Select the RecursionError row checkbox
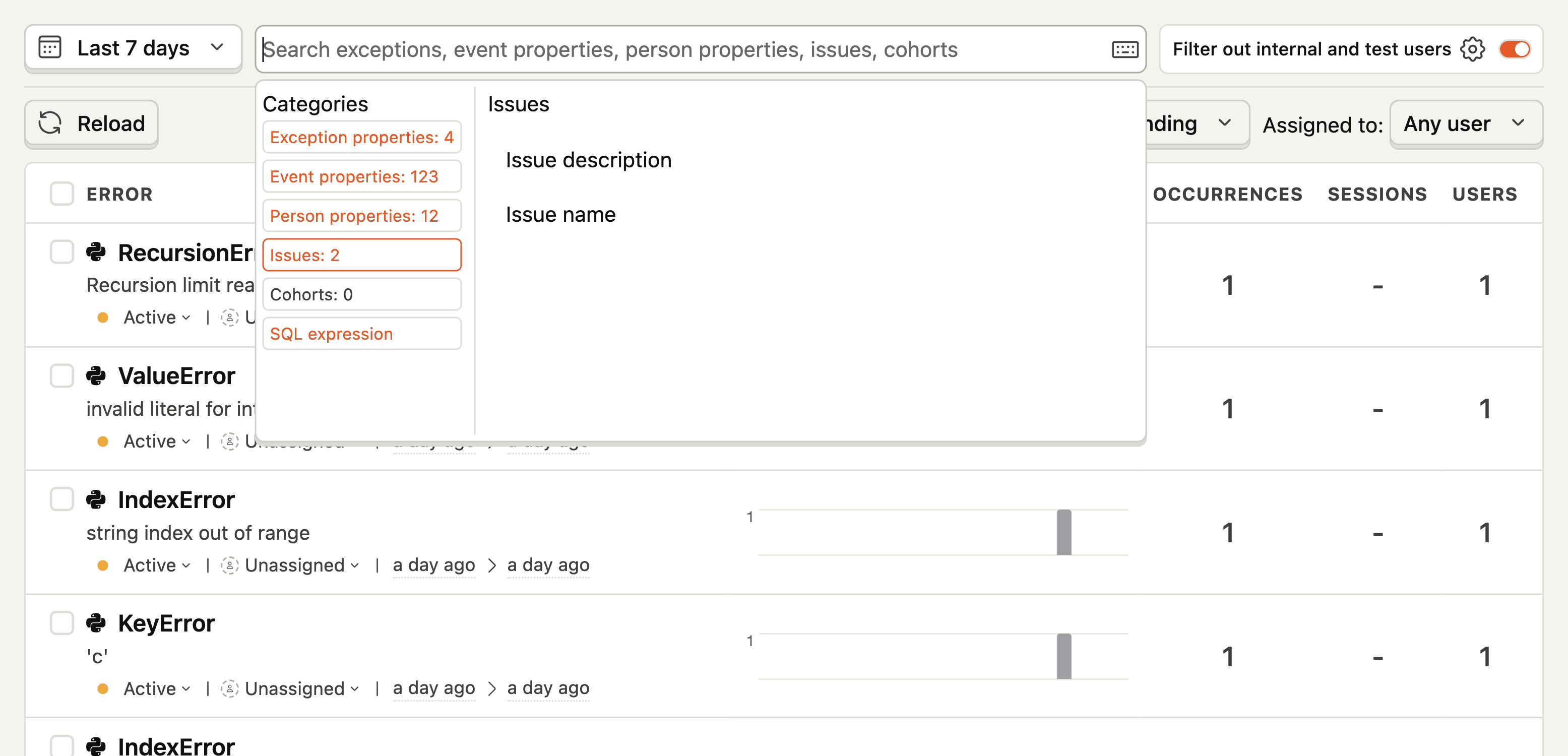 click(x=61, y=251)
